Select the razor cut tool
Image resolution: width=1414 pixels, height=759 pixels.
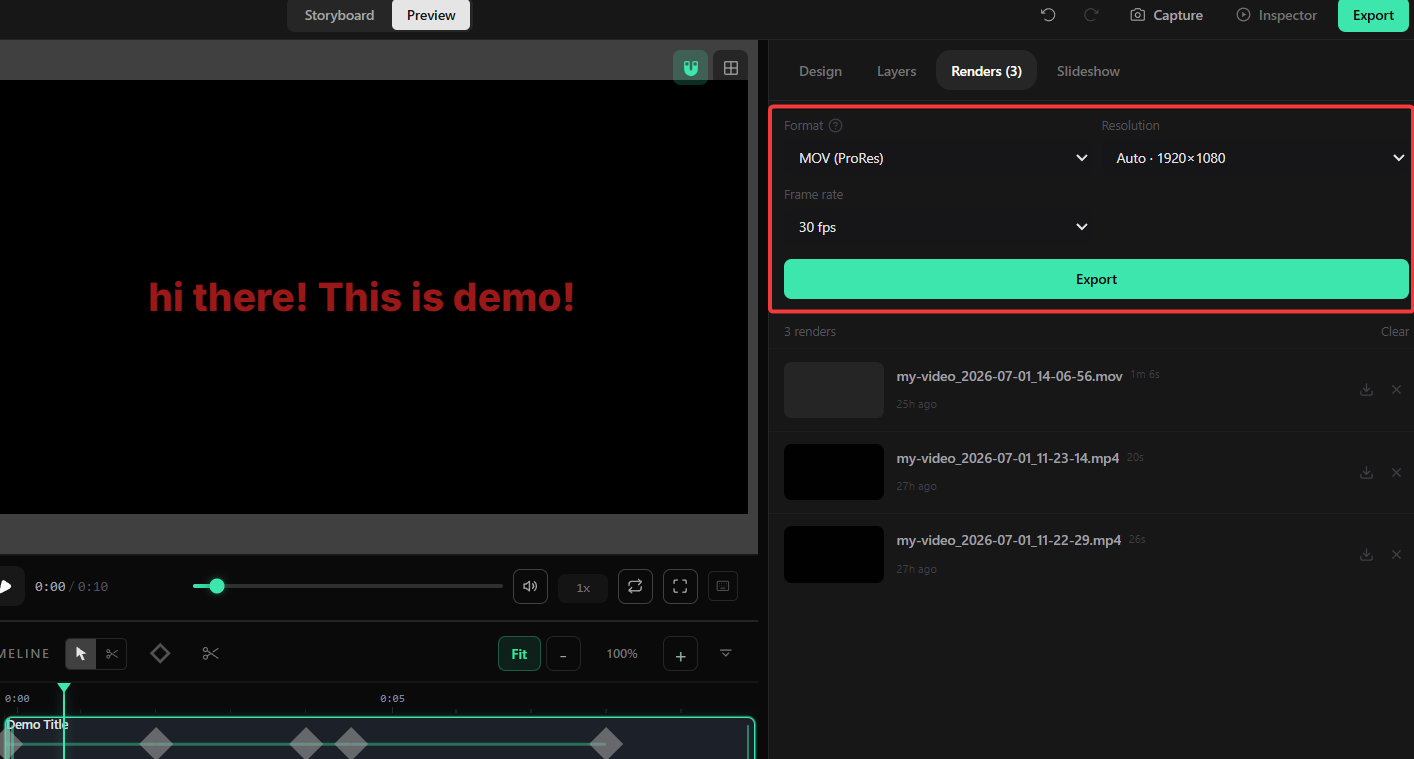point(112,654)
